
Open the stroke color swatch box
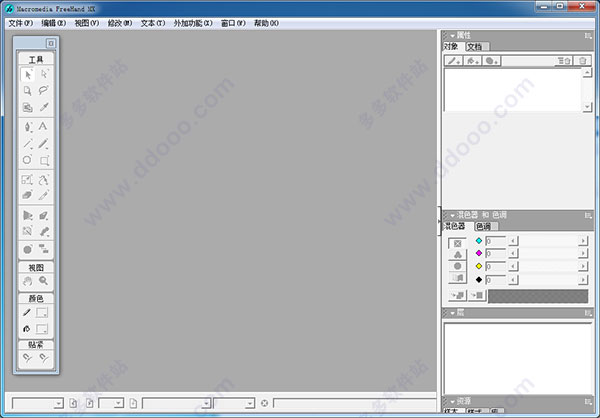pos(42,313)
